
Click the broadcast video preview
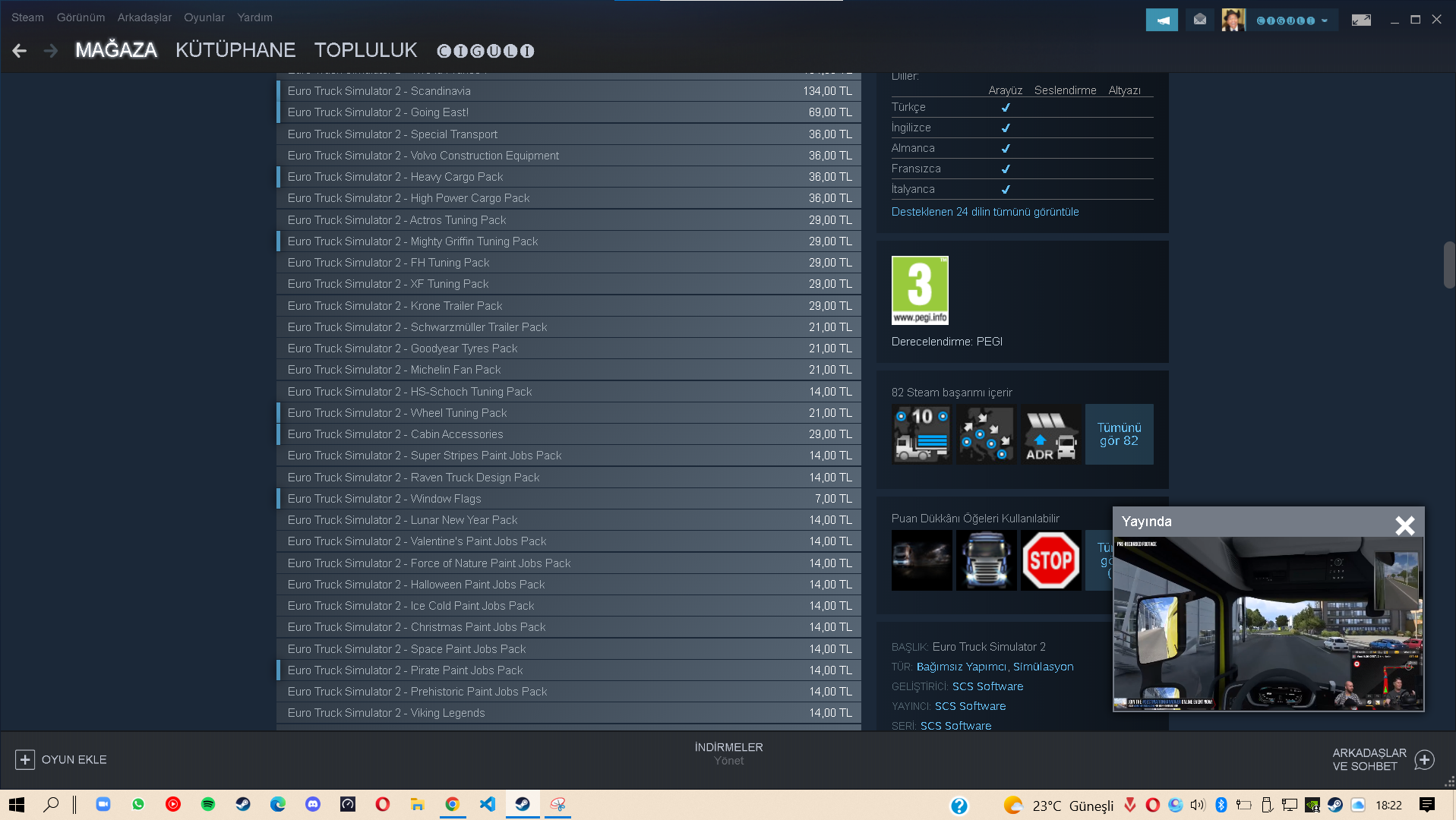[1268, 624]
